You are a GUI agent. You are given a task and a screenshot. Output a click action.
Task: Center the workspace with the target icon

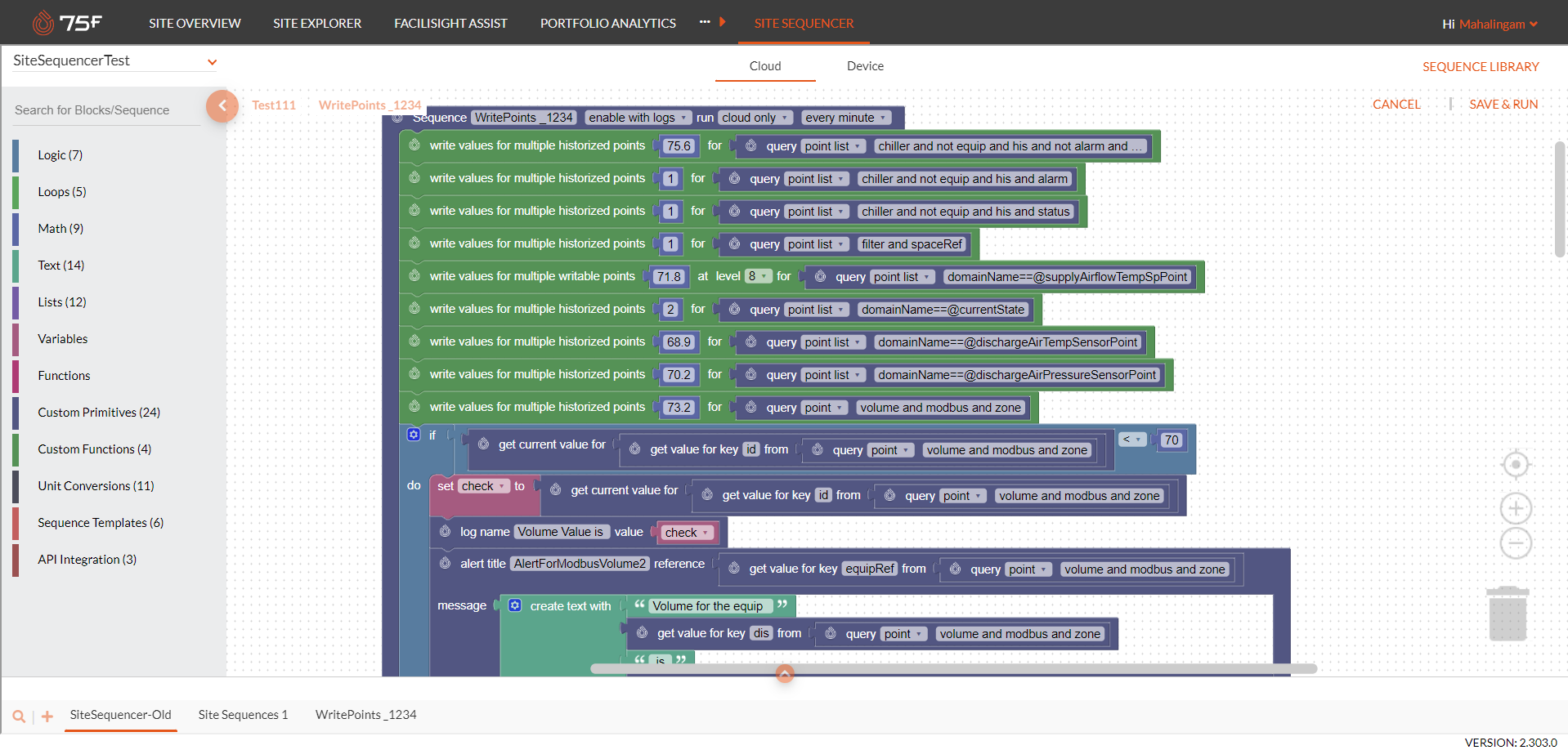[x=1516, y=465]
